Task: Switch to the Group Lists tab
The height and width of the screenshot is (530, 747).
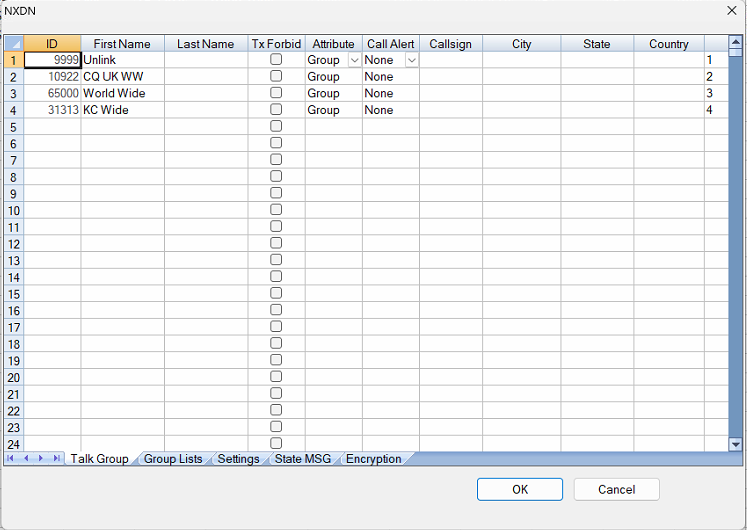Action: pos(173,459)
